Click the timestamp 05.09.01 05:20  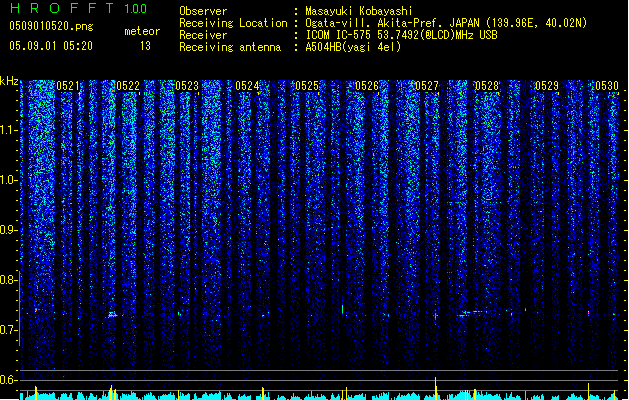(51, 46)
